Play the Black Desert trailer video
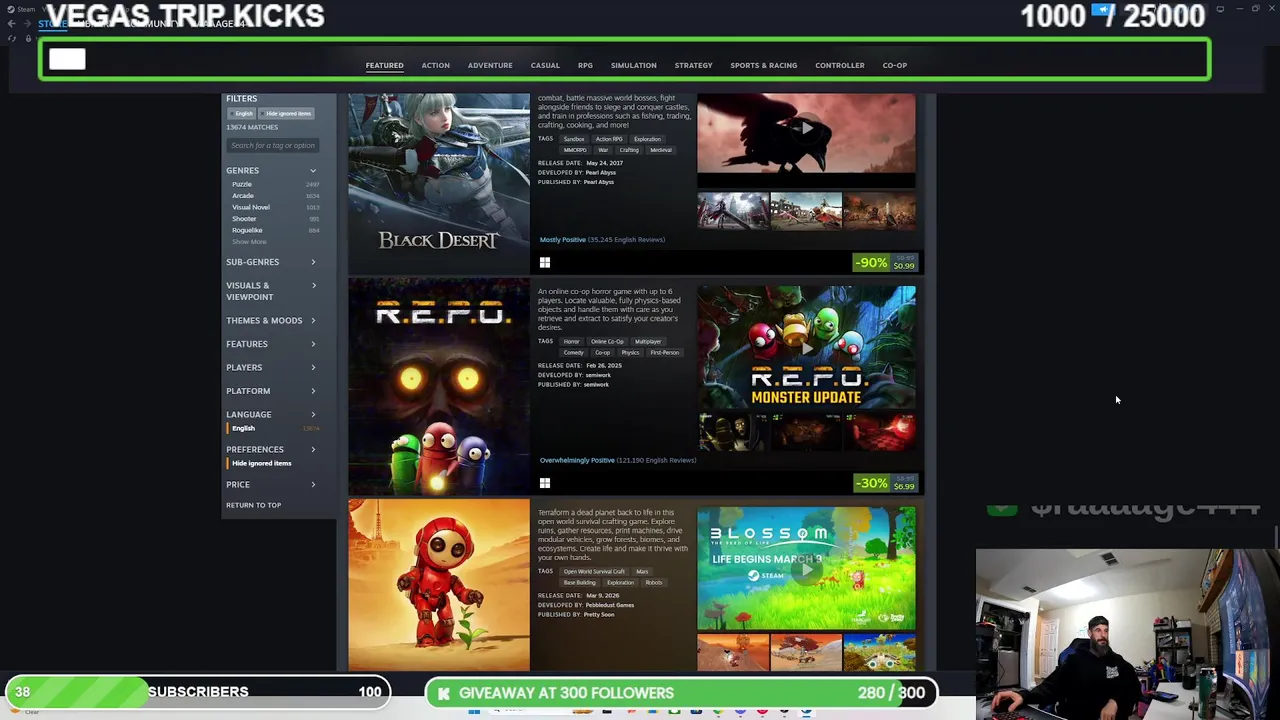Viewport: 1280px width, 720px height. tap(806, 128)
